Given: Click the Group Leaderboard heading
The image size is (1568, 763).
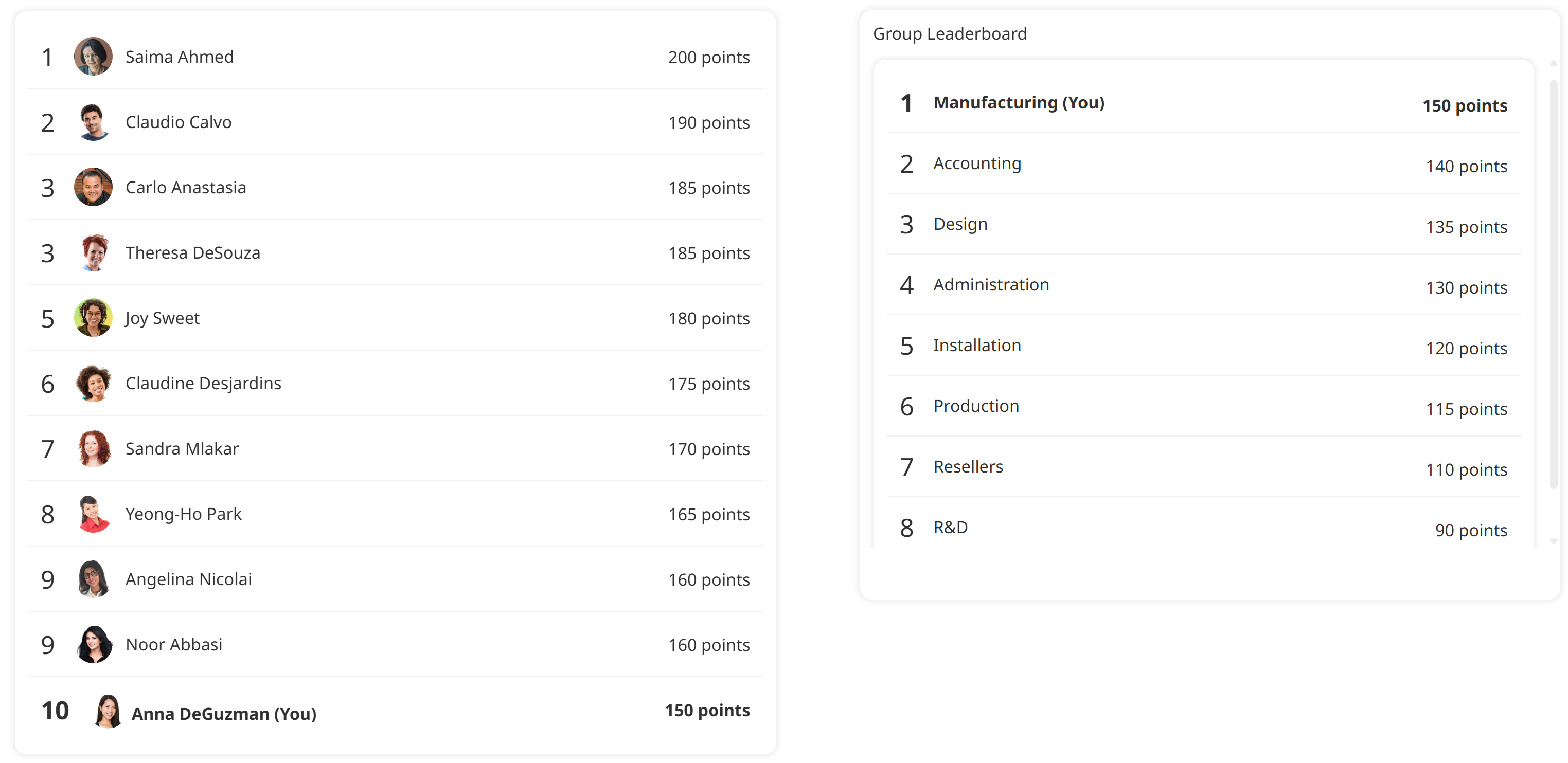Looking at the screenshot, I should (949, 33).
